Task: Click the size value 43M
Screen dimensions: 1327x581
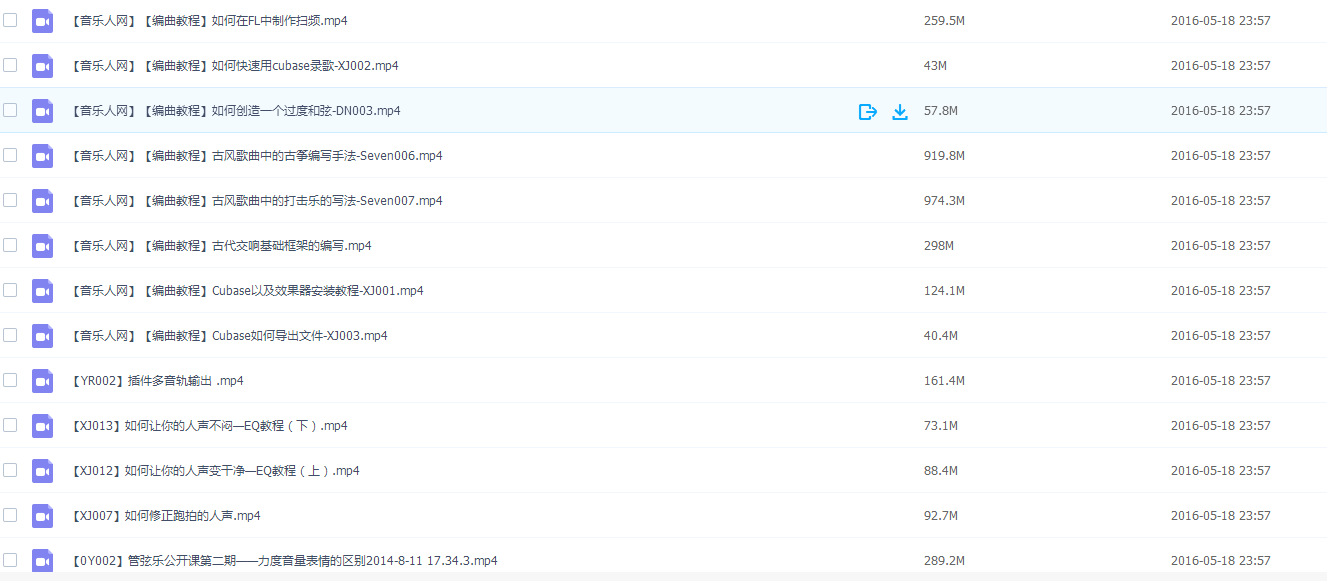Action: tap(935, 66)
